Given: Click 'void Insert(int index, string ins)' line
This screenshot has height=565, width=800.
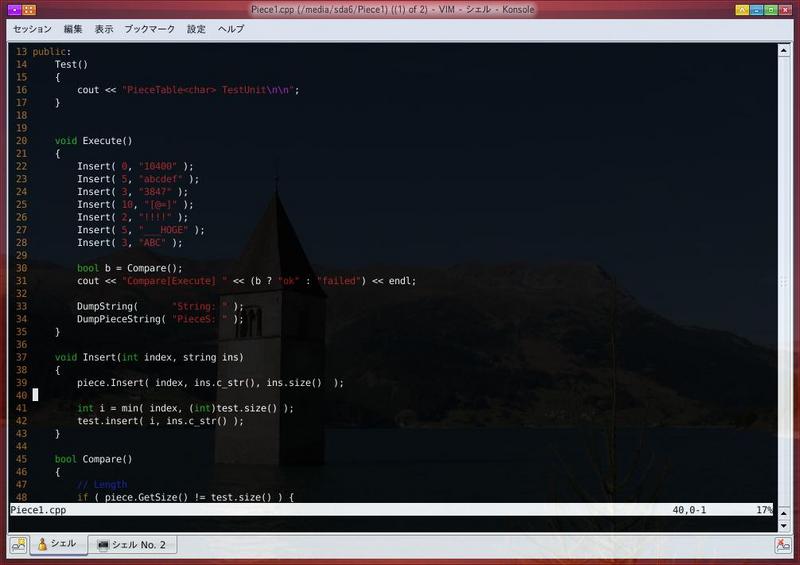Looking at the screenshot, I should point(149,357).
